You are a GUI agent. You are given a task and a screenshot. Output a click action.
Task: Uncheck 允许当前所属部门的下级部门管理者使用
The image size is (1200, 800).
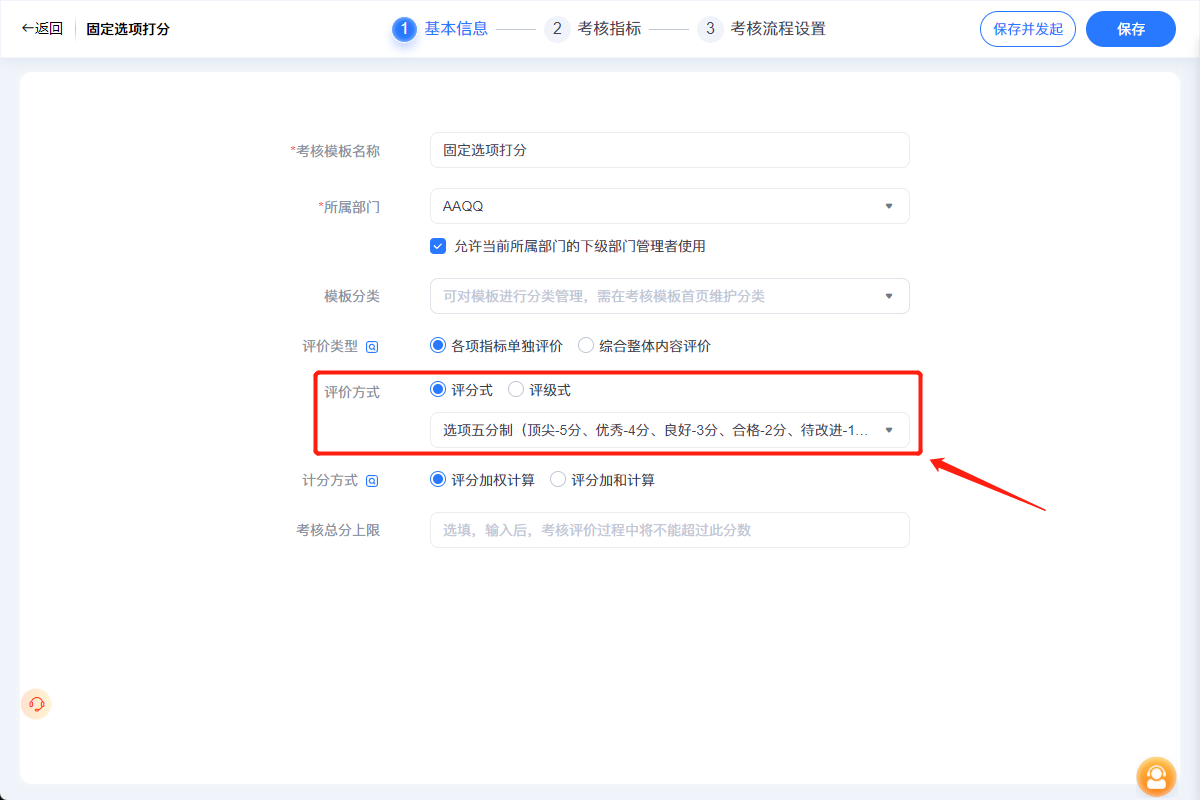coord(437,246)
